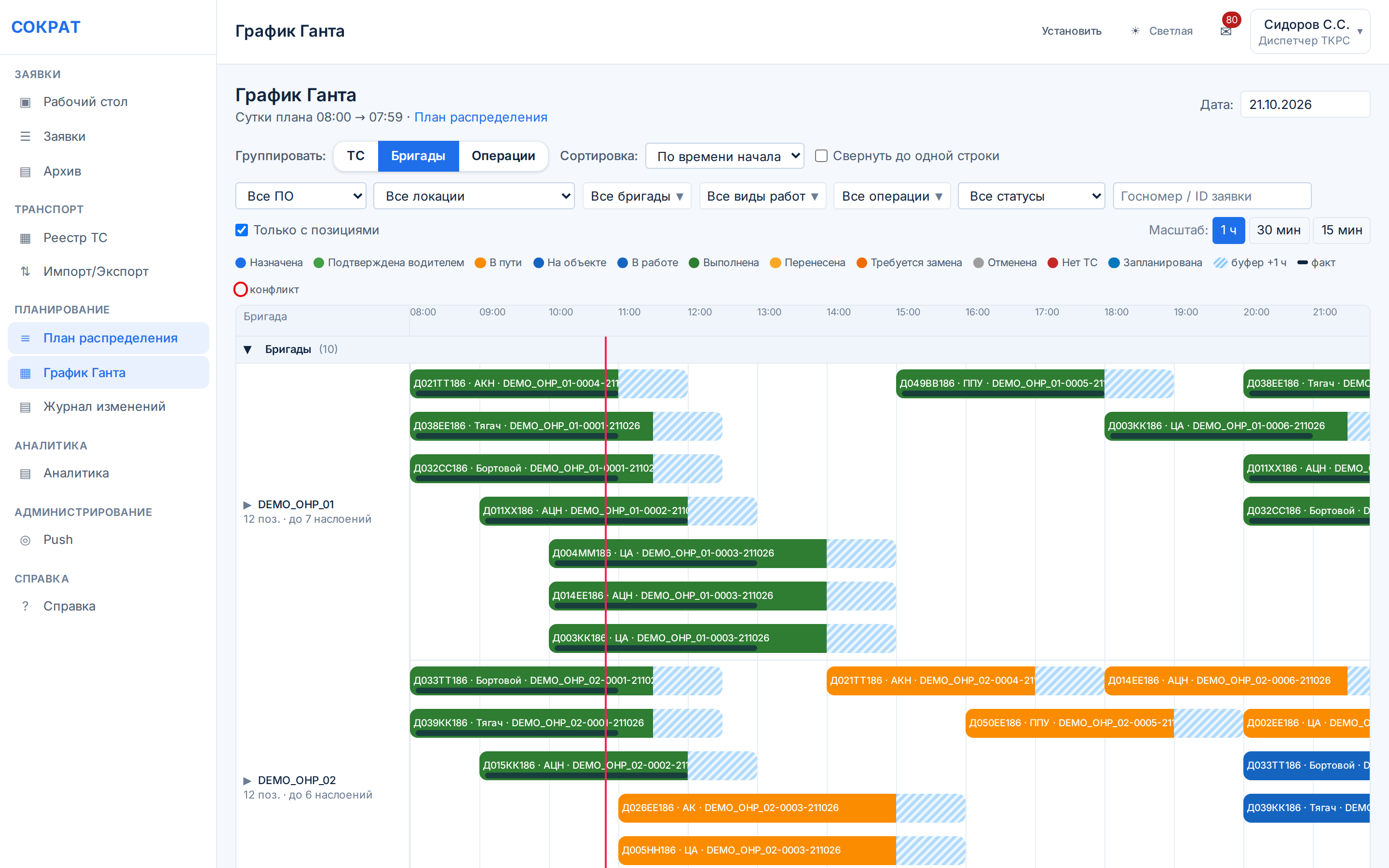Open Аналитика in the sidebar
The width and height of the screenshot is (1389, 868).
108,473
